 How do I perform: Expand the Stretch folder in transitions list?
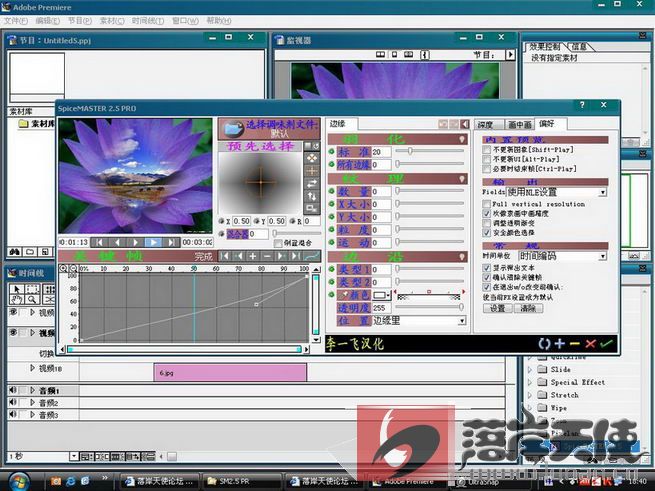pos(530,395)
